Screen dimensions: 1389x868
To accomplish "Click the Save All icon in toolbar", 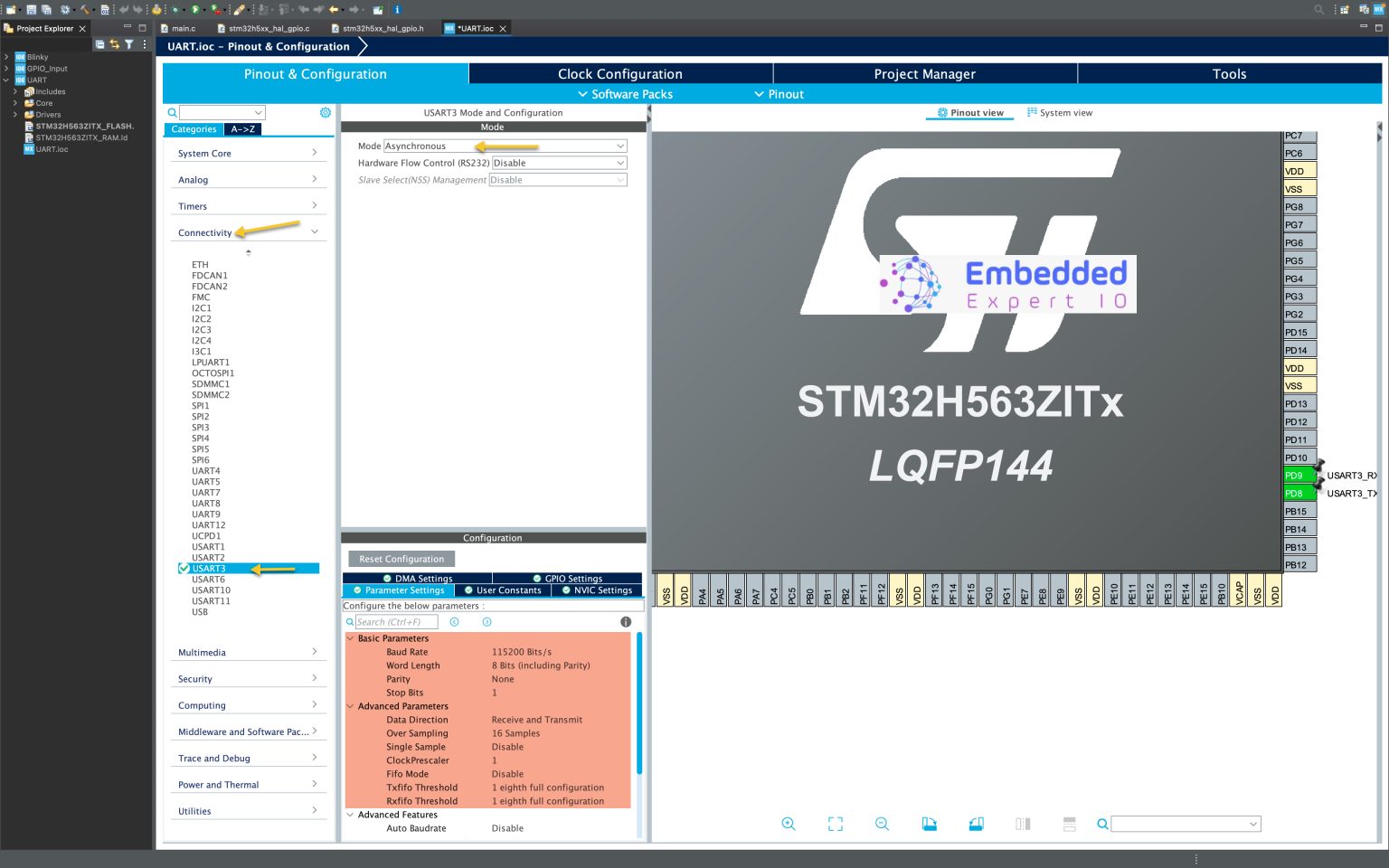I will pyautogui.click(x=46, y=10).
